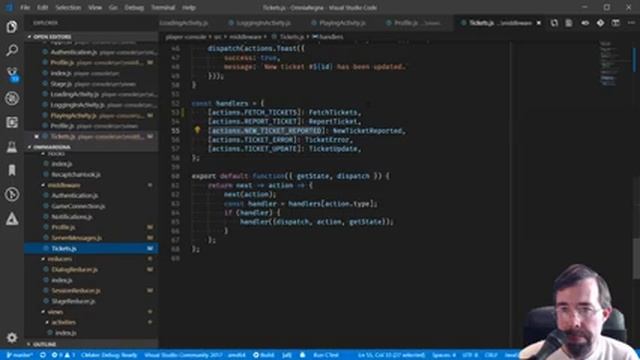The width and height of the screenshot is (640, 360).
Task: Open the Help menu
Action: pos(189,7)
